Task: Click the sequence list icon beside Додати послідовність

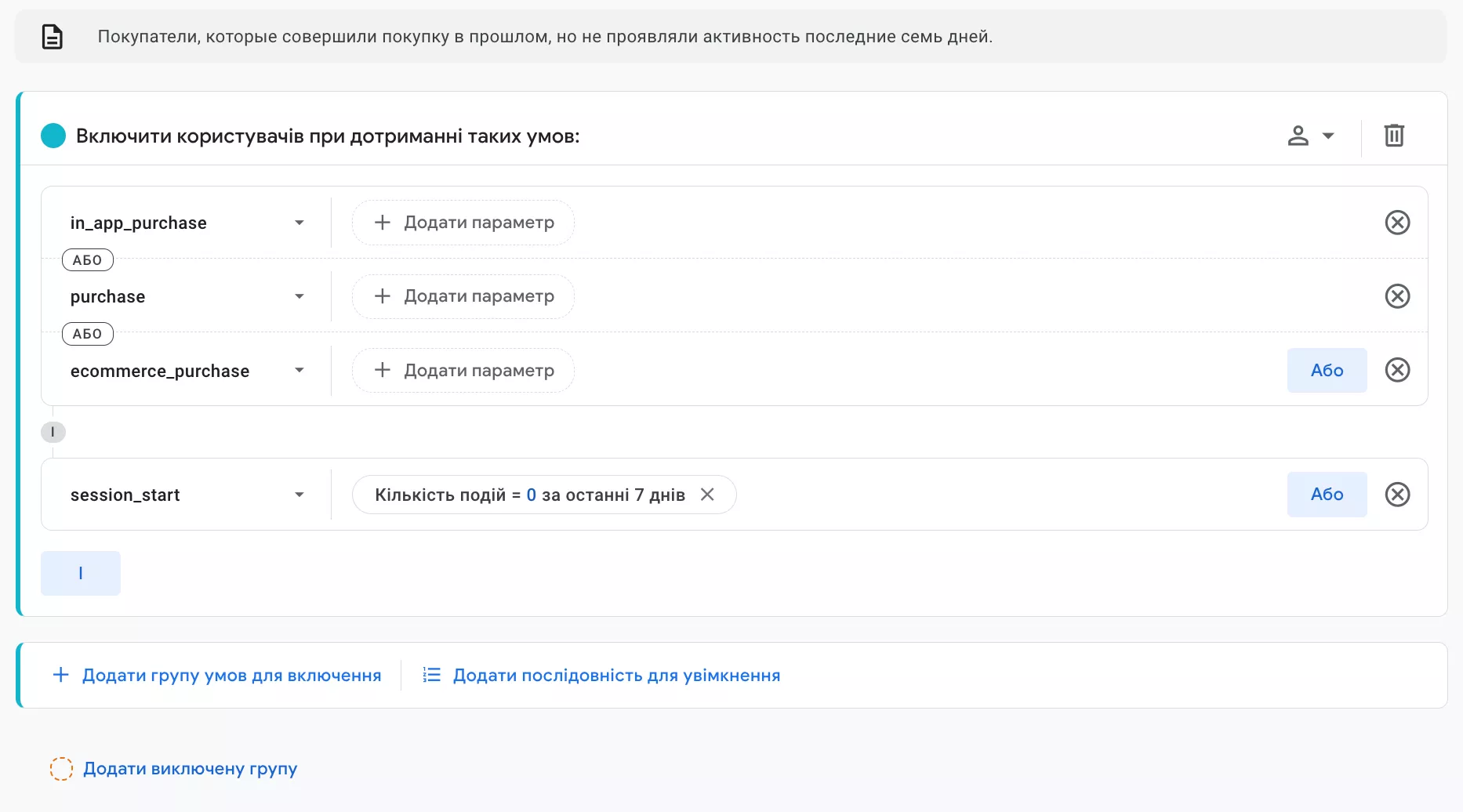Action: click(431, 674)
